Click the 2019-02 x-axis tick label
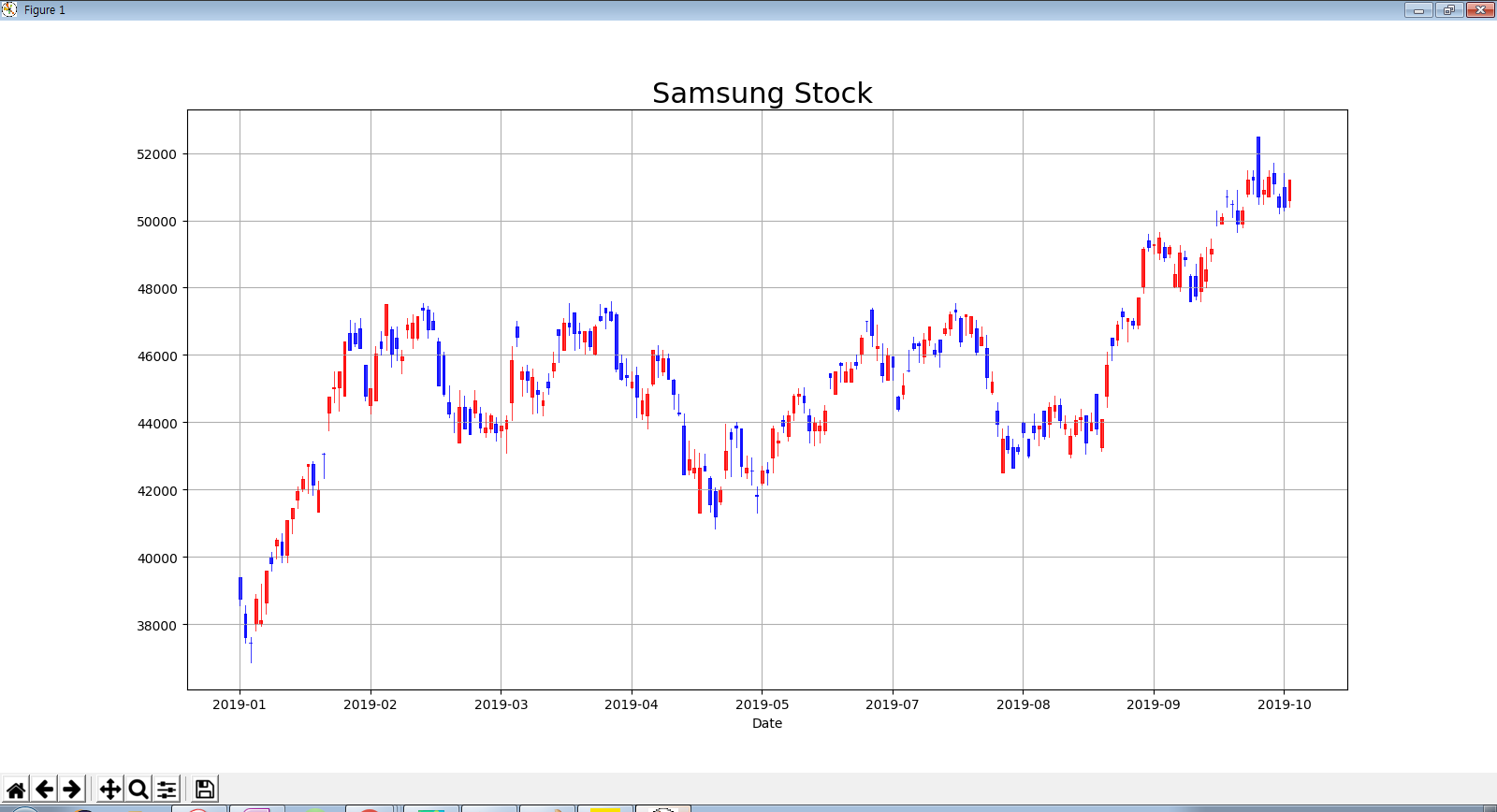This screenshot has width=1497, height=812. (371, 704)
